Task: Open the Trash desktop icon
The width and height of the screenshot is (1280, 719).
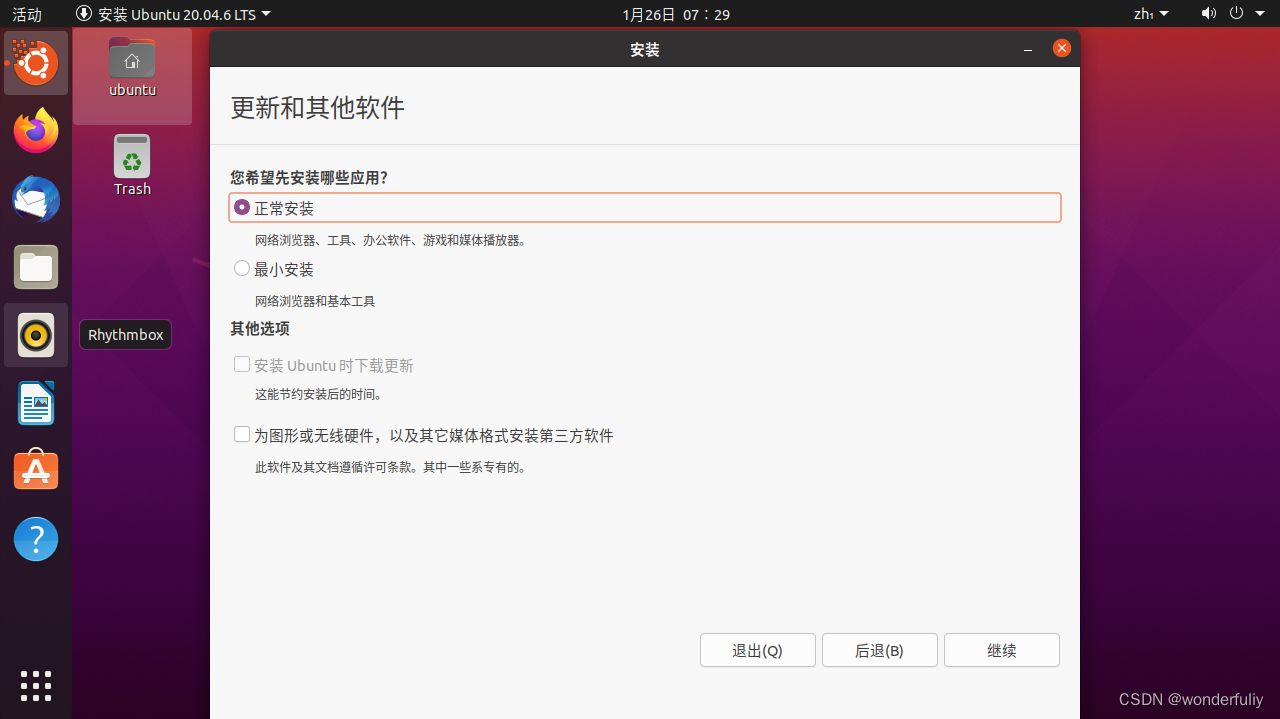Action: point(132,165)
